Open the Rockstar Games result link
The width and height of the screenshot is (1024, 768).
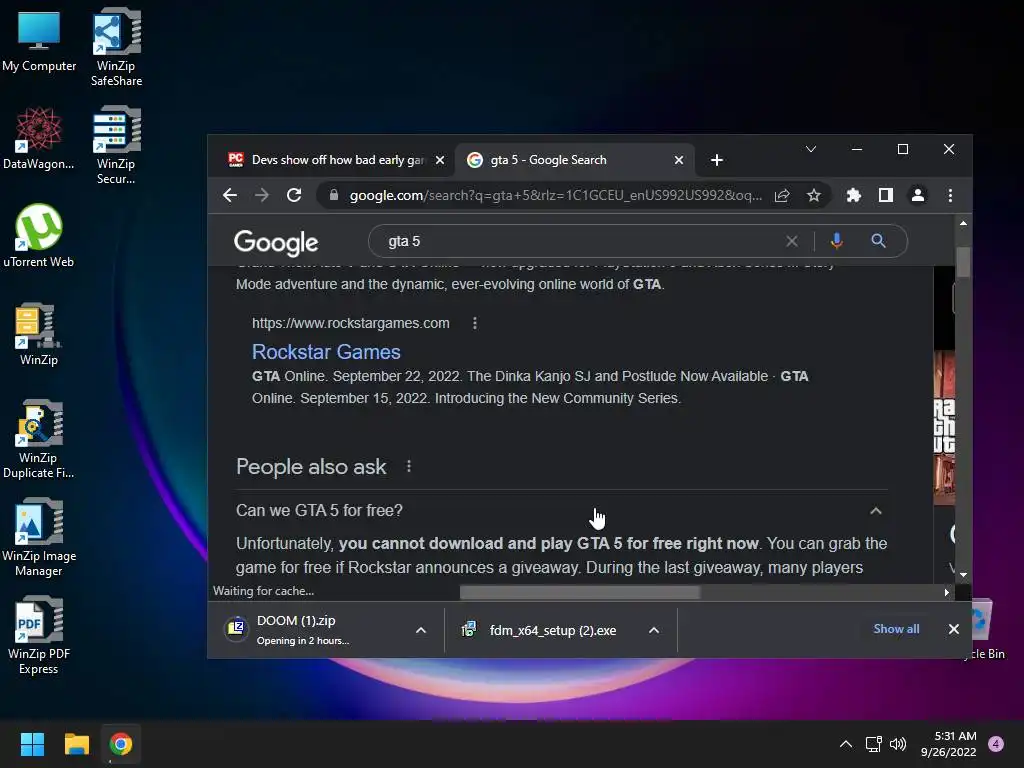click(326, 352)
